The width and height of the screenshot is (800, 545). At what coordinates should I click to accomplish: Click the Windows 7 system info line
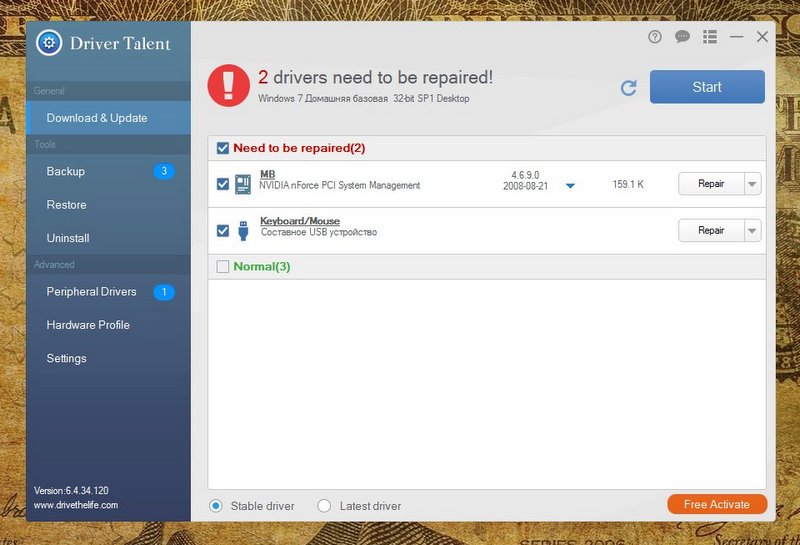coord(364,98)
